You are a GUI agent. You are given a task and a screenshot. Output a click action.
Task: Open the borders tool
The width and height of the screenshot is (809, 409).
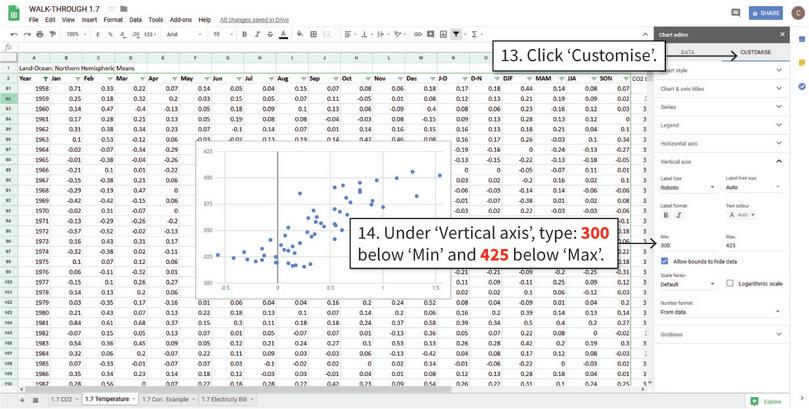313,35
